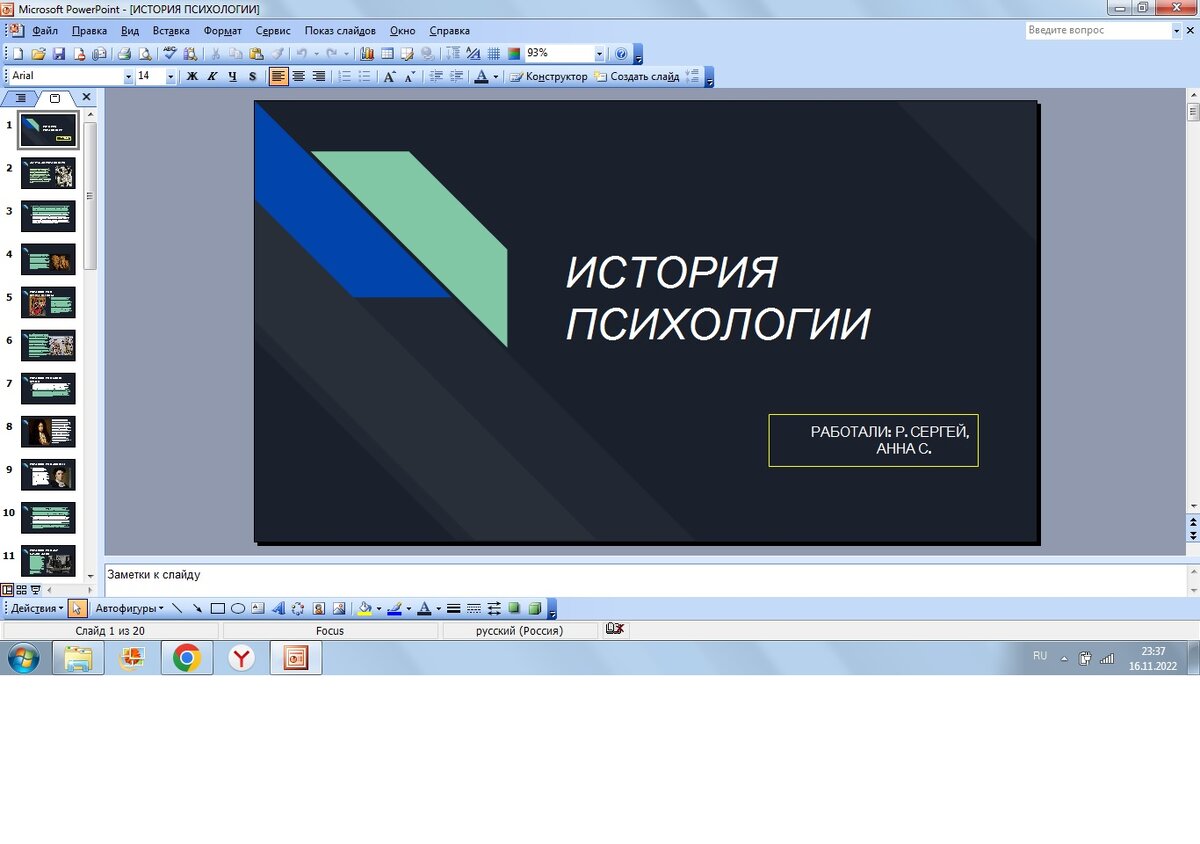This screenshot has height=844, width=1200.
Task: Apply blue line color brush
Action: 394,608
